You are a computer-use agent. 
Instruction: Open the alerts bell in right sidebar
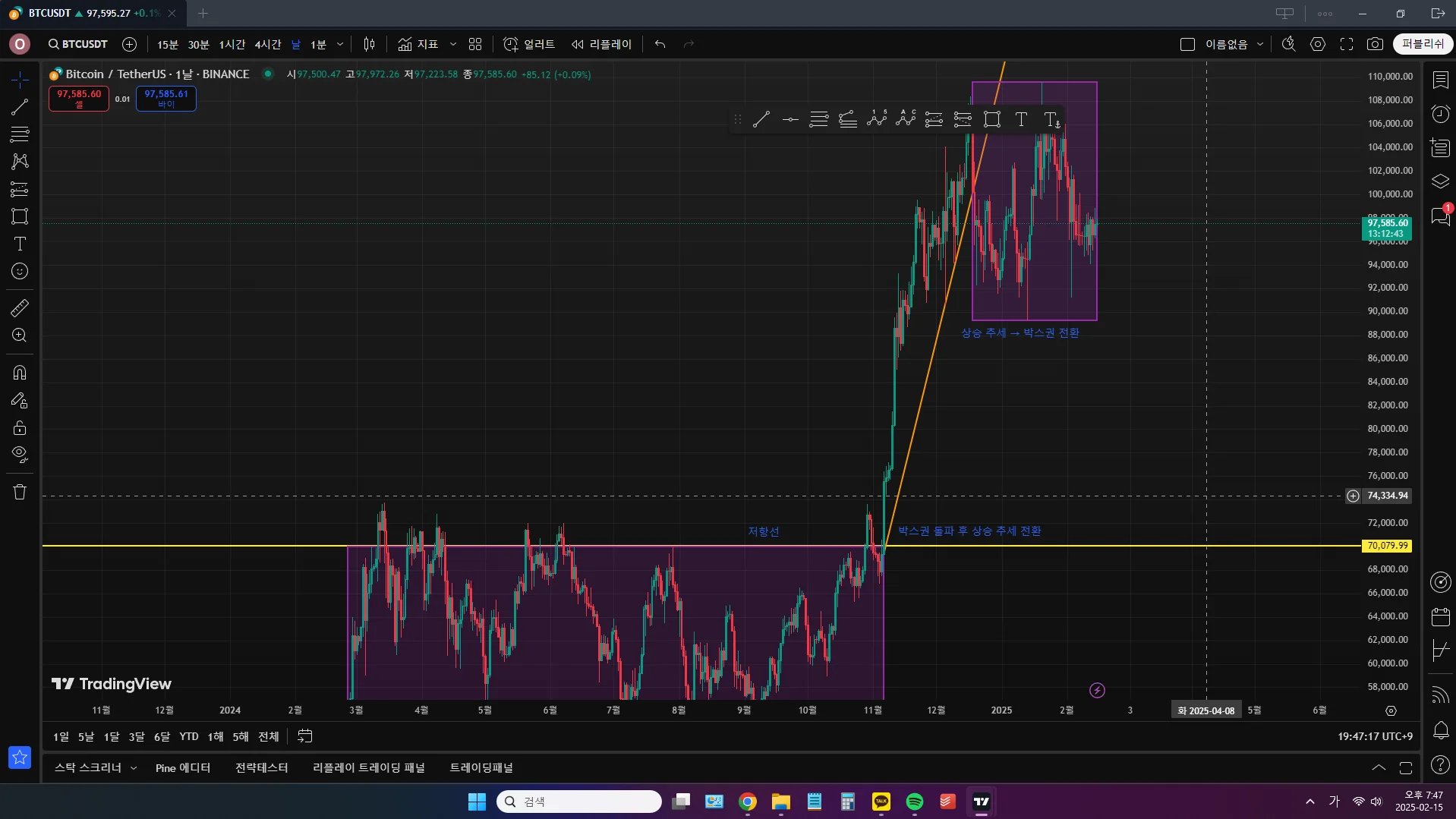pos(1440,730)
